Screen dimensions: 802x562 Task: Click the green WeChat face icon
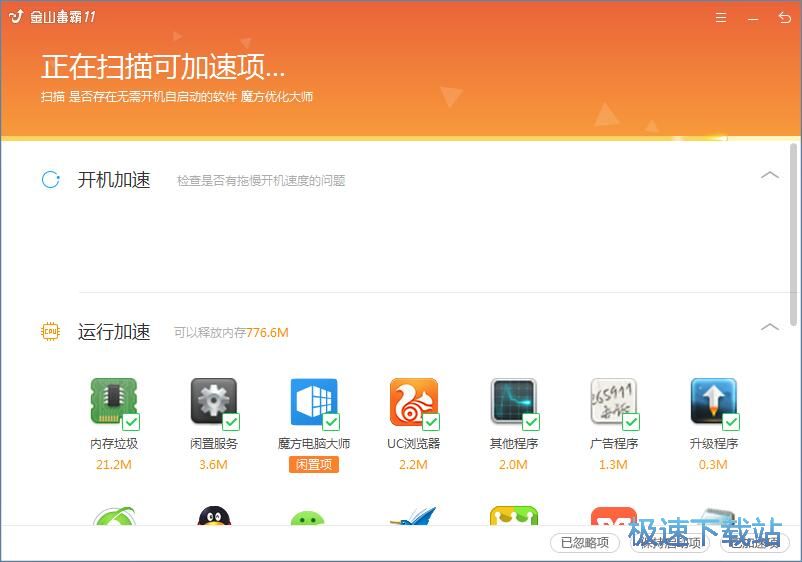tap(307, 518)
